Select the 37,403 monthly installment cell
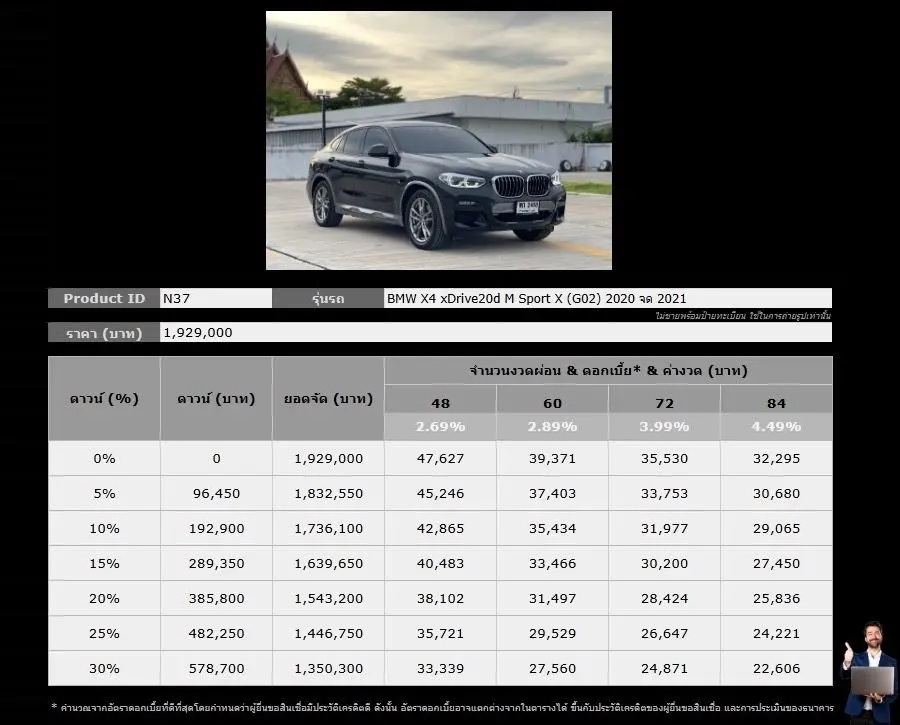Screen dimensions: 900x725 552,493
